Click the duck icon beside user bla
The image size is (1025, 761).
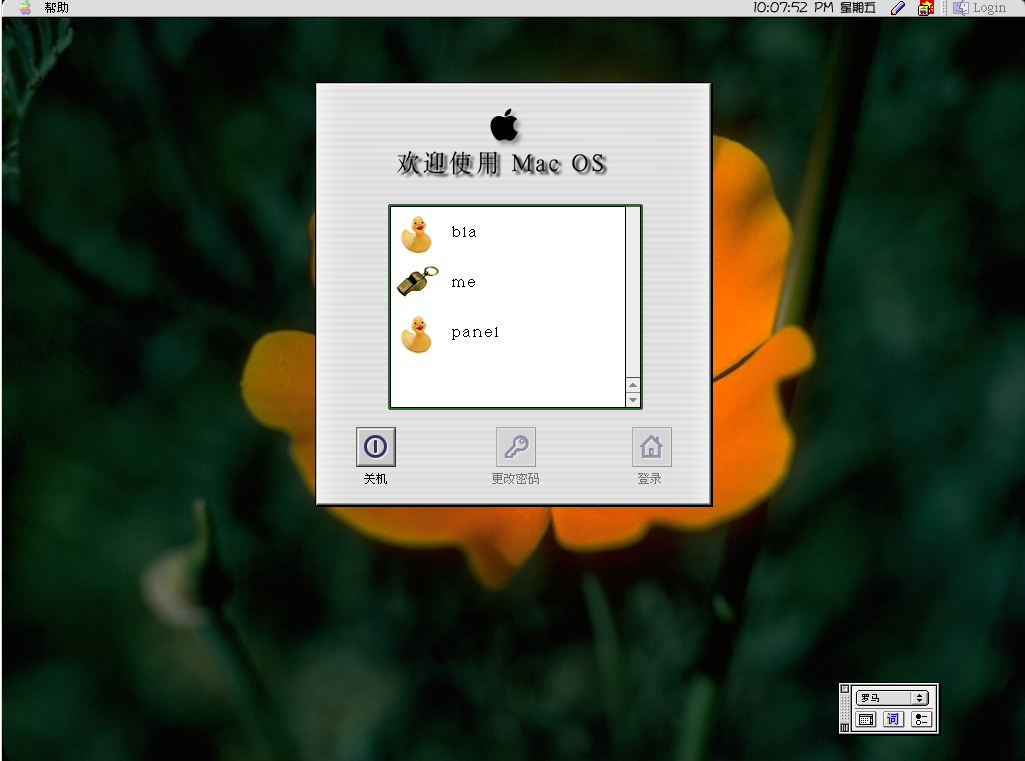[417, 232]
